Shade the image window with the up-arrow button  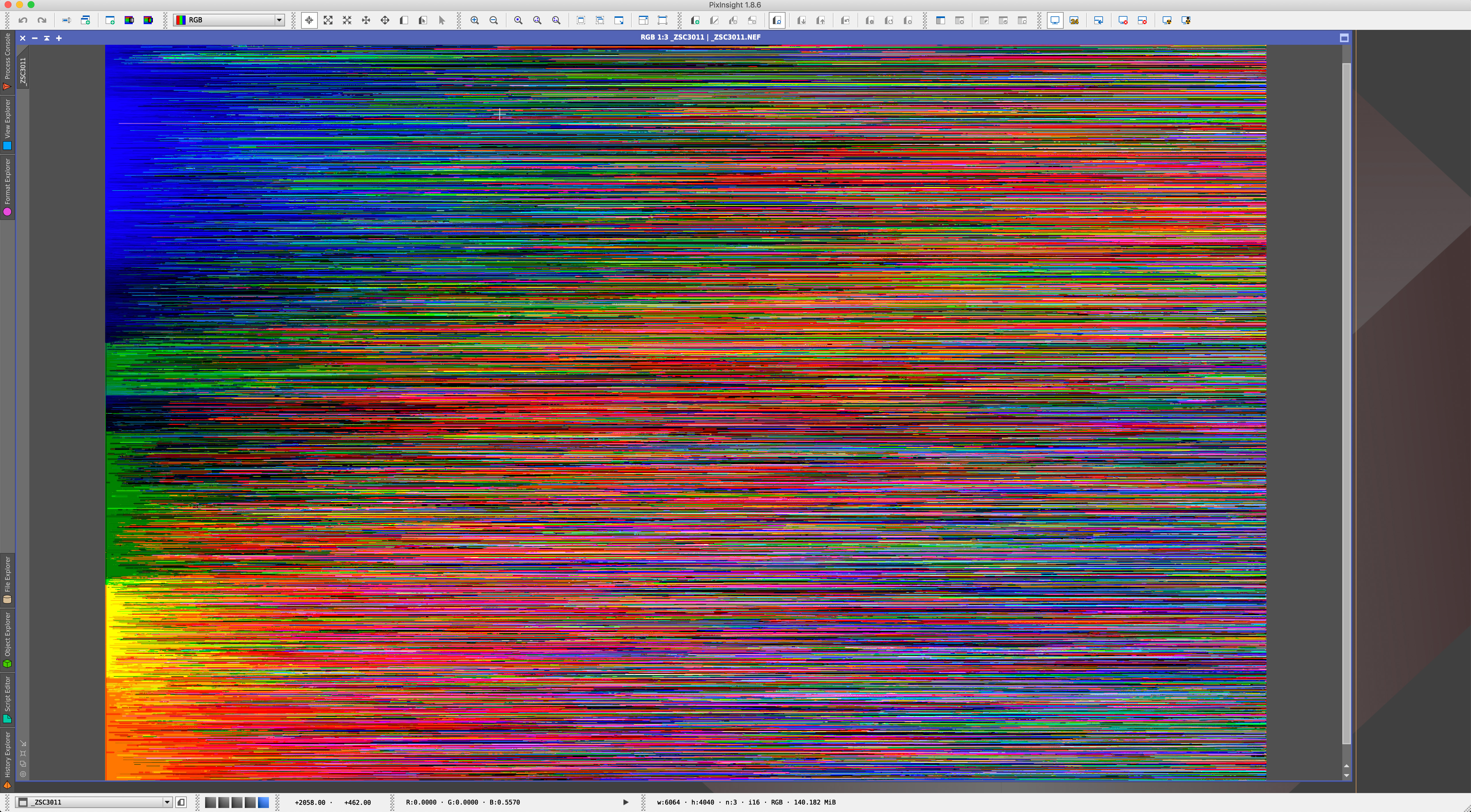click(47, 38)
